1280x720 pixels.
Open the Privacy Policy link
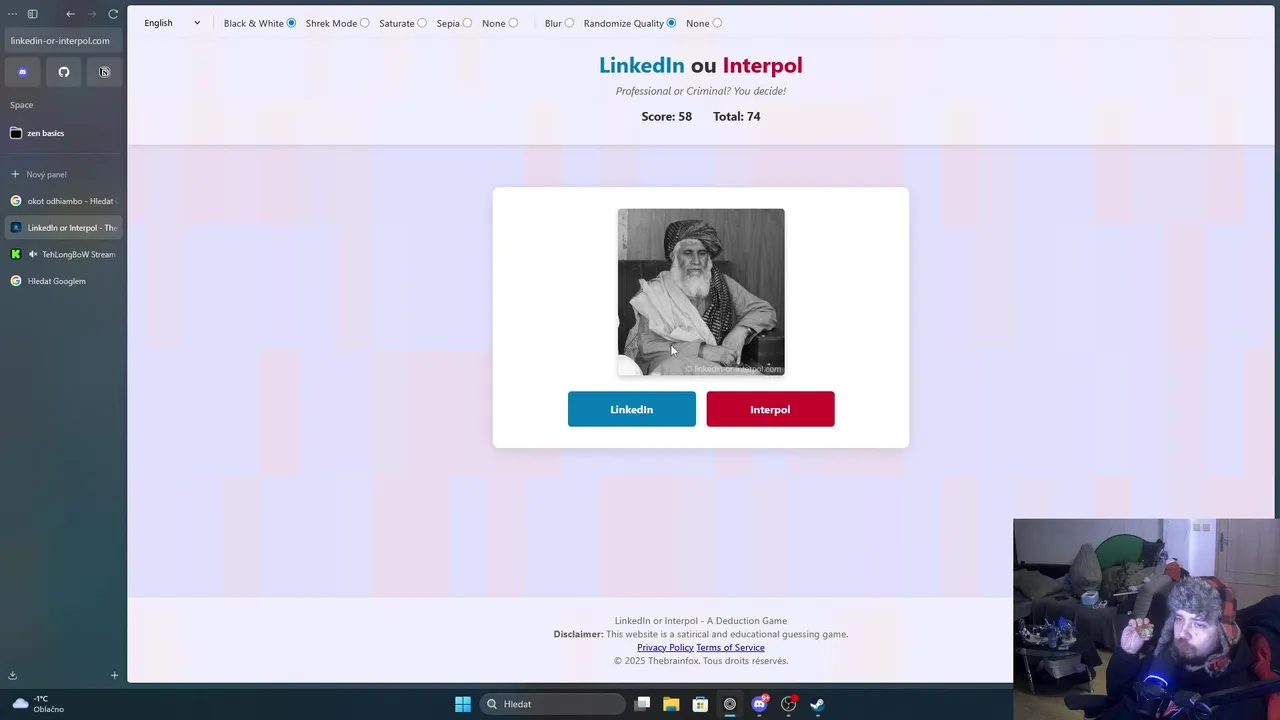665,648
